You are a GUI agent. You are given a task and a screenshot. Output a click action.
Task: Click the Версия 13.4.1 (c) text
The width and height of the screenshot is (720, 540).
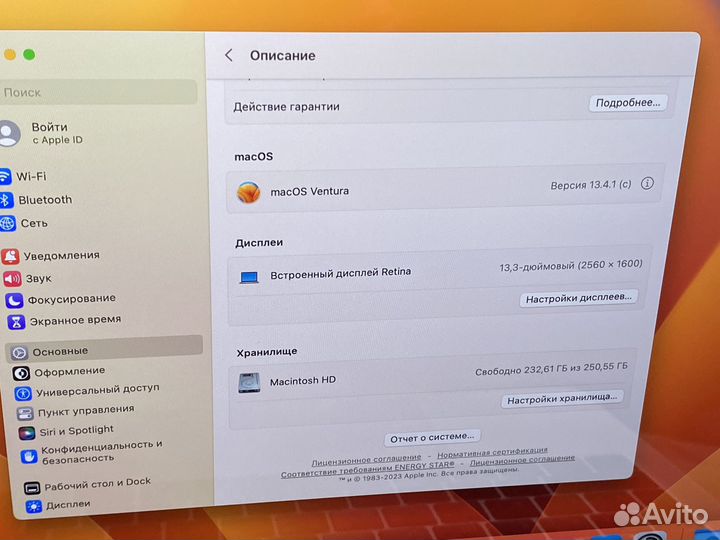click(x=591, y=185)
